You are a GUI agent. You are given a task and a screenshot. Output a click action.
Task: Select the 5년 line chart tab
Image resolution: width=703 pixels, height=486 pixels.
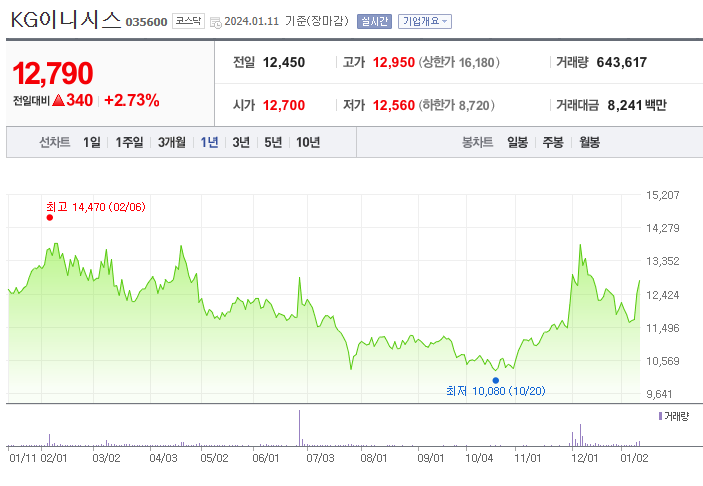click(x=273, y=142)
